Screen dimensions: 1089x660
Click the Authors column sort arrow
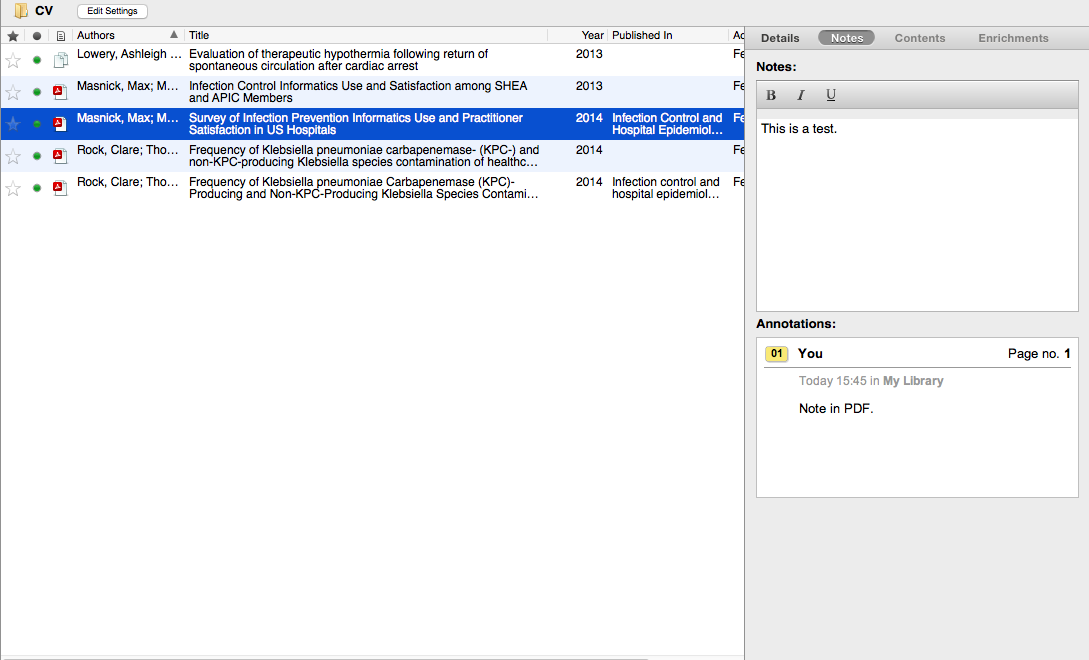pyautogui.click(x=174, y=35)
